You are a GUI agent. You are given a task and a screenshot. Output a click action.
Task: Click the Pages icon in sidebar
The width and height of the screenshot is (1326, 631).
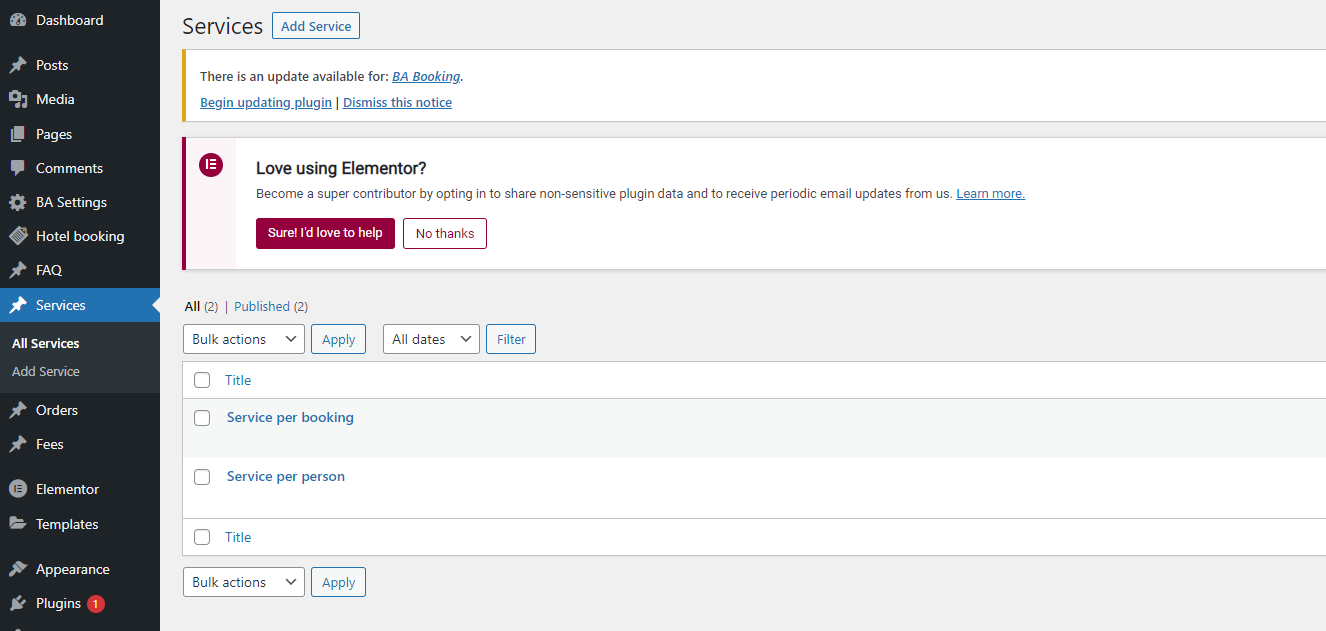[x=18, y=134]
